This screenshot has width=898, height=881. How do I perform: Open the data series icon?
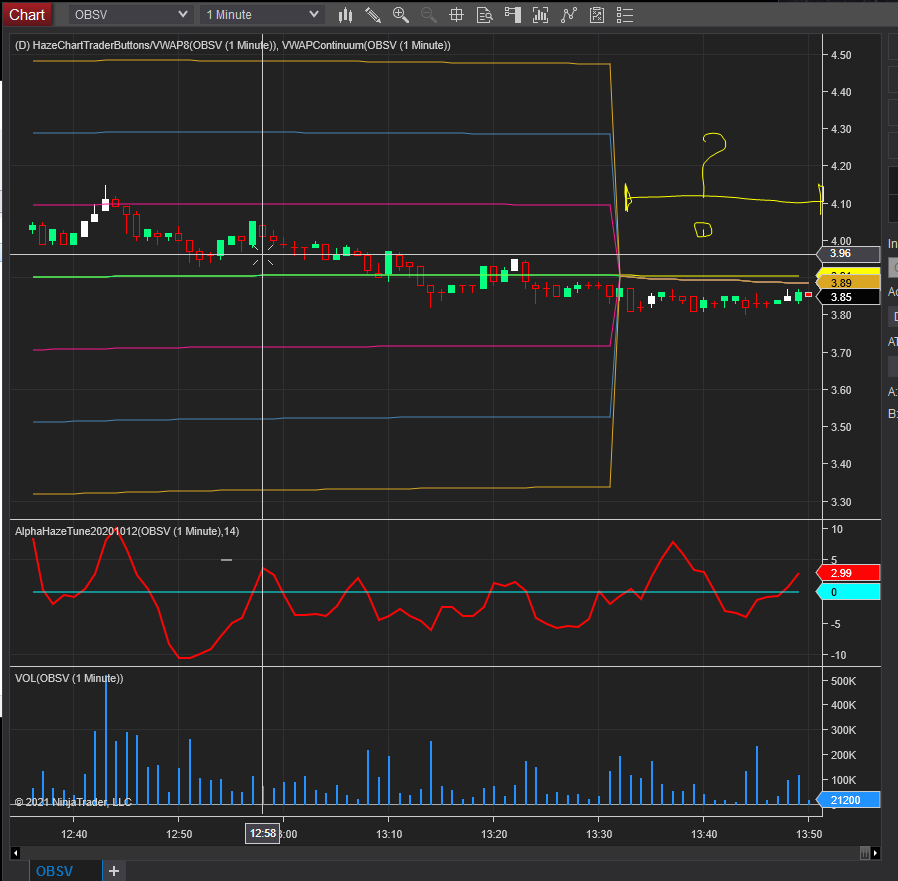540,15
